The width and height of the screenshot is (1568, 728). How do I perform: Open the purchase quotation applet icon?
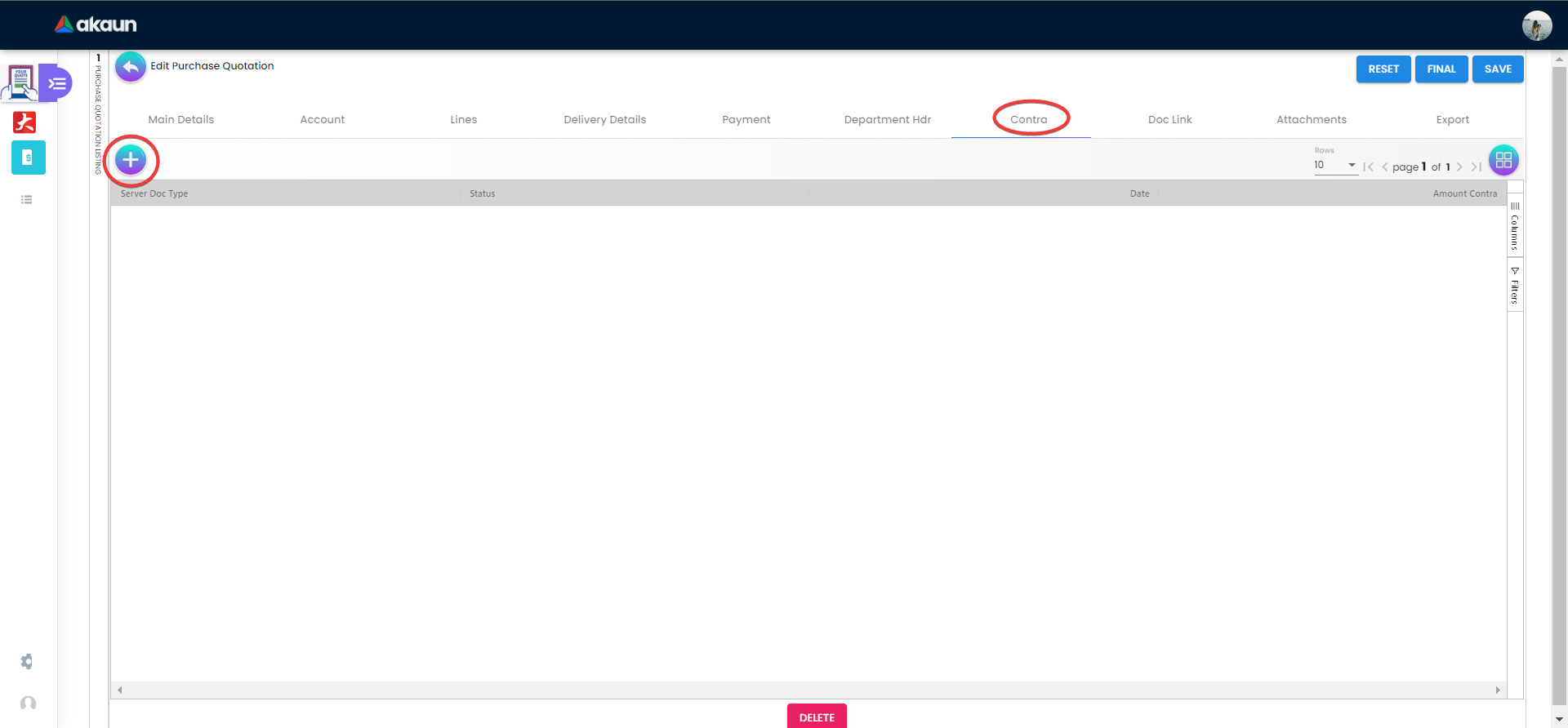coord(20,82)
